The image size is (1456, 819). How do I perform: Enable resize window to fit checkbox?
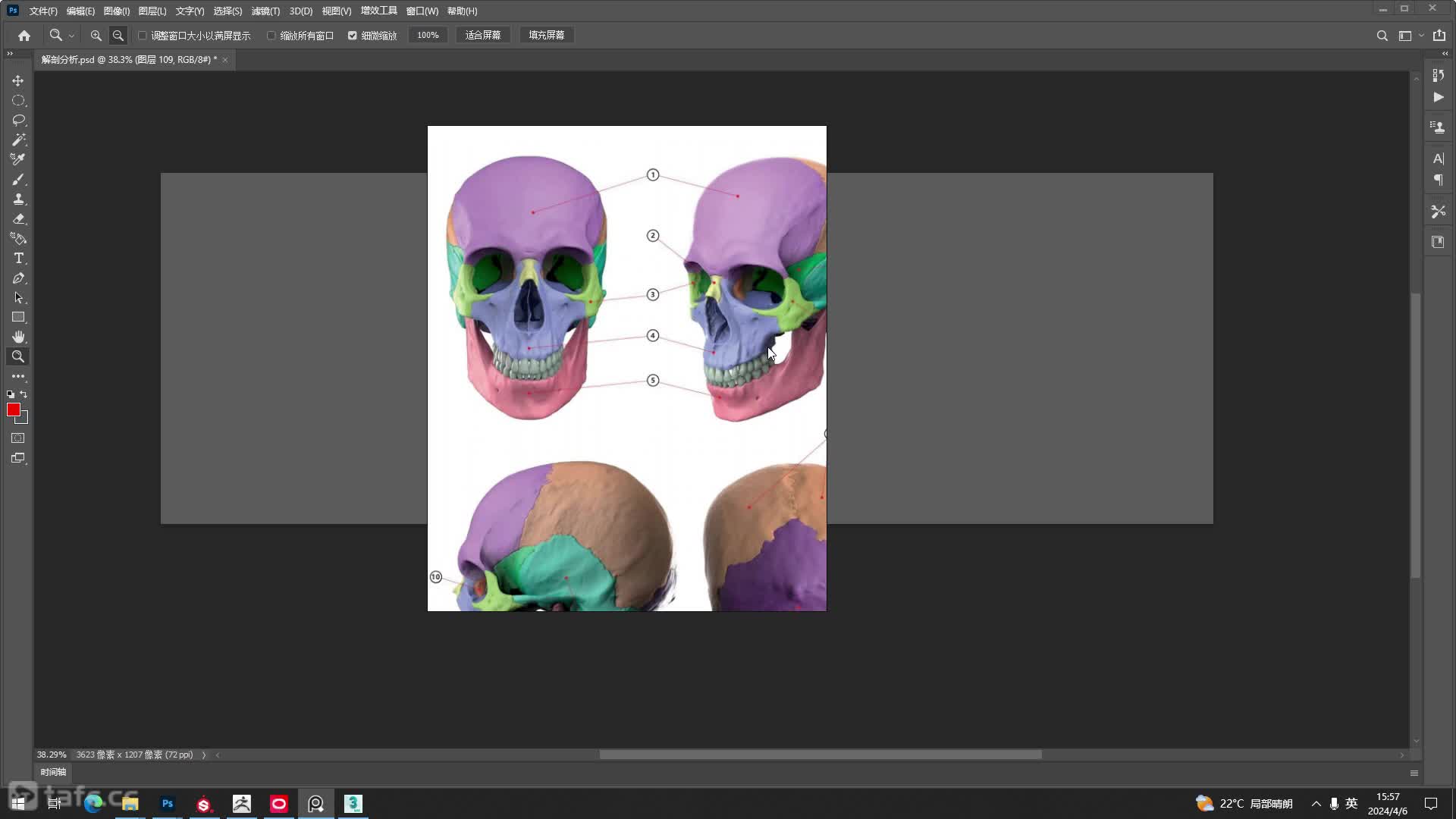point(143,36)
